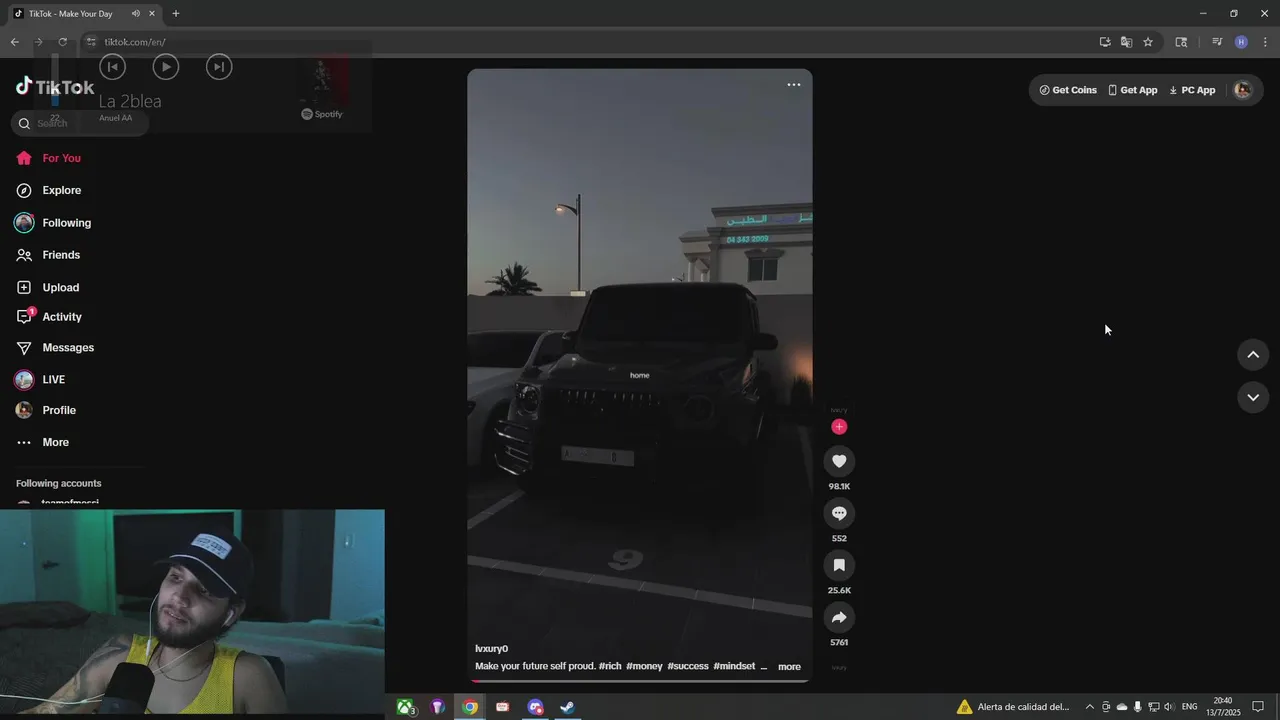Open the #mindset hashtag
This screenshot has height=720, width=1280.
point(734,666)
